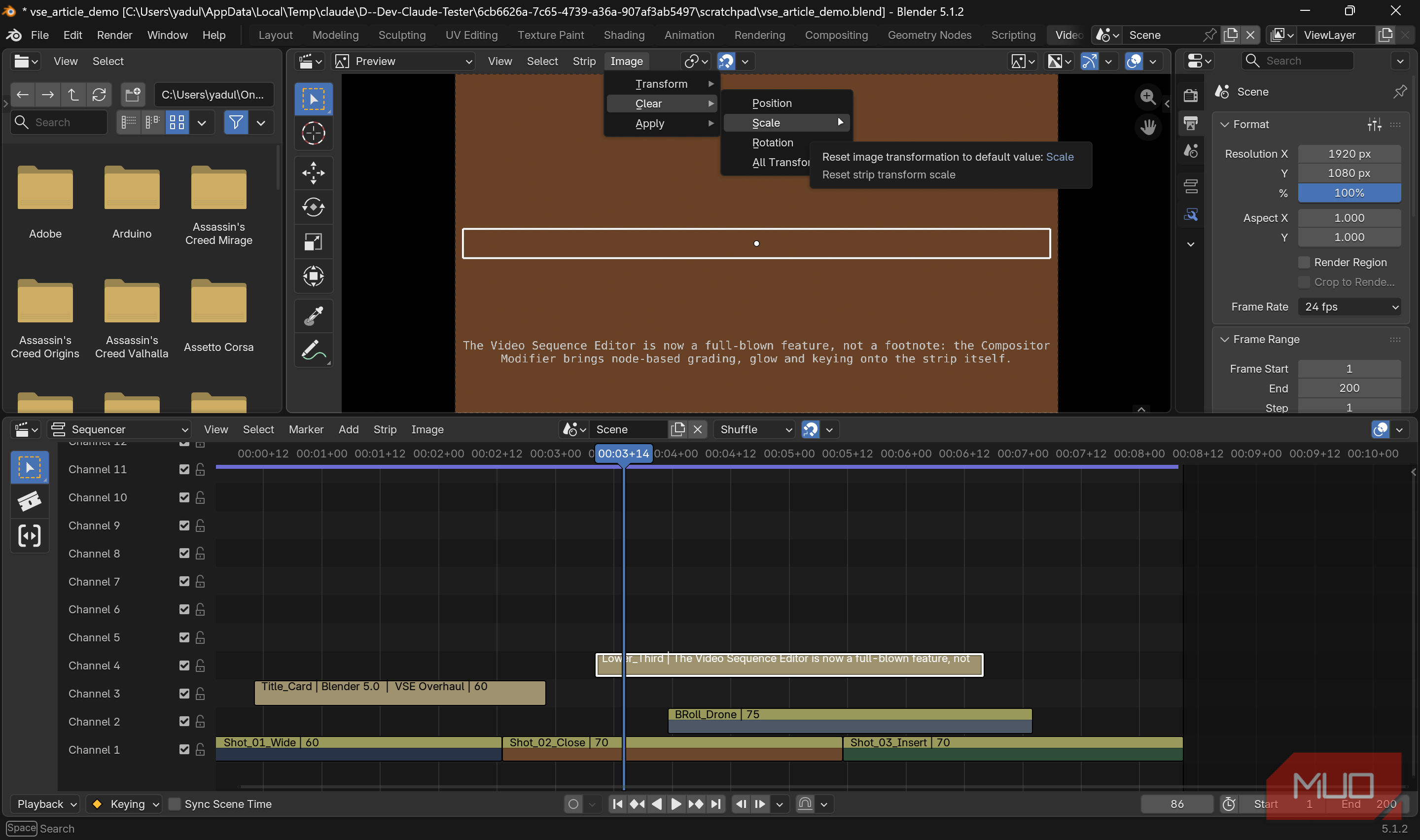The image size is (1420, 840).
Task: Choose the Transform tool in preview toolbar
Action: [313, 276]
